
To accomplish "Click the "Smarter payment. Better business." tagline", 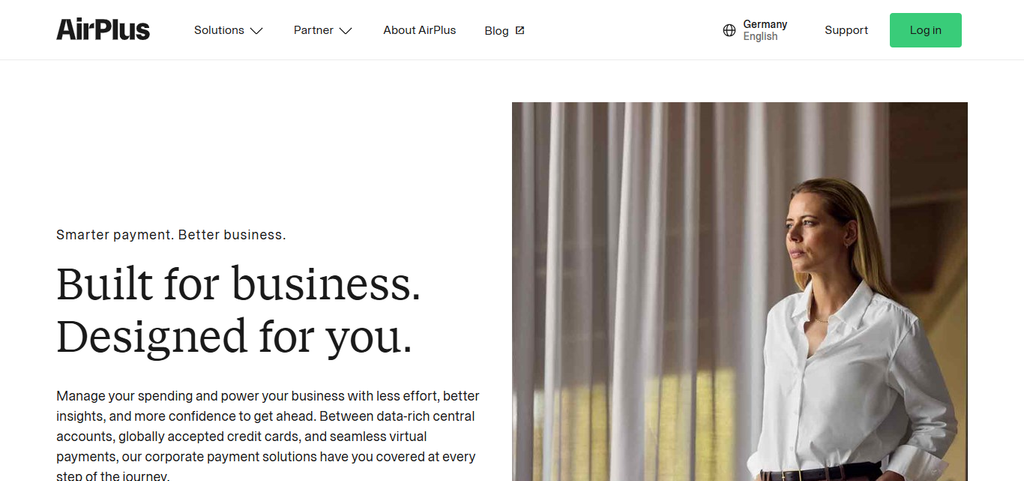I will pos(171,235).
